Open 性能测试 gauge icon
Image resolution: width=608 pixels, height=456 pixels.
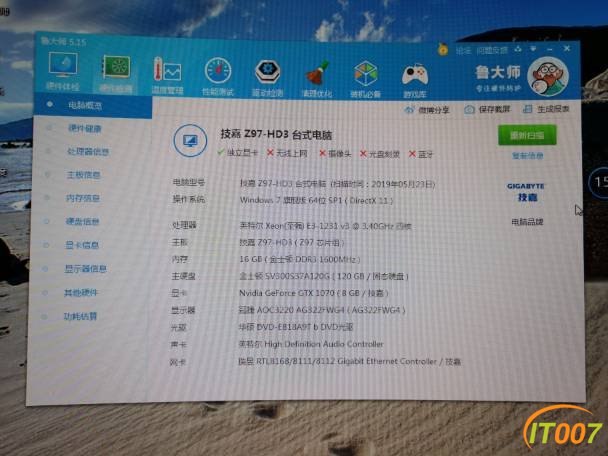pyautogui.click(x=218, y=71)
